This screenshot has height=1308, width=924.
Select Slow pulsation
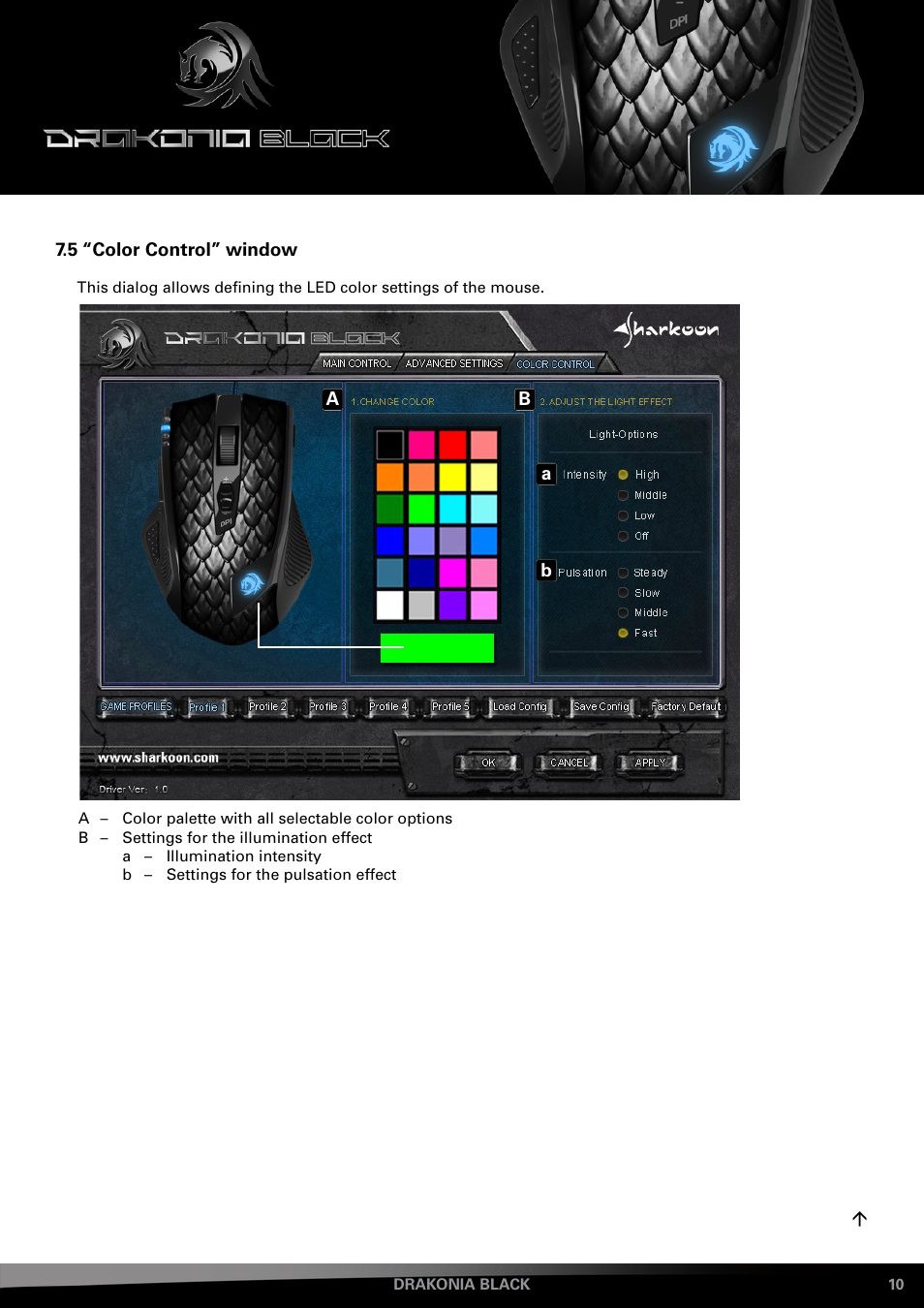624,593
